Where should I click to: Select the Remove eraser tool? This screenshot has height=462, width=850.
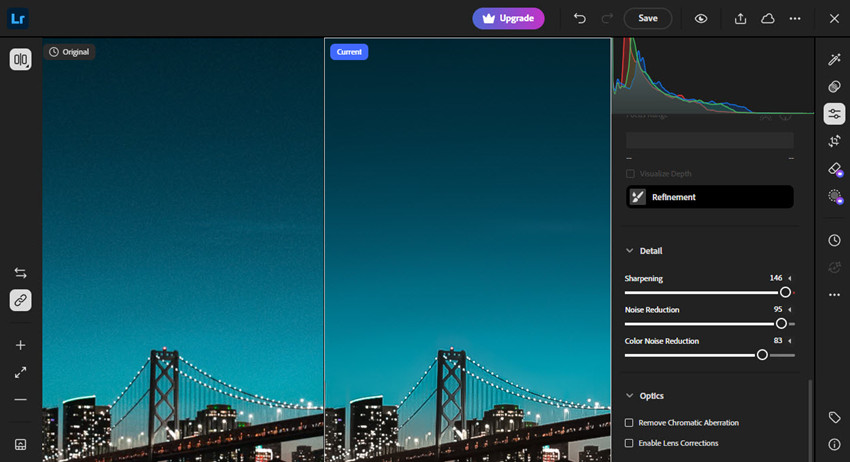click(x=835, y=169)
